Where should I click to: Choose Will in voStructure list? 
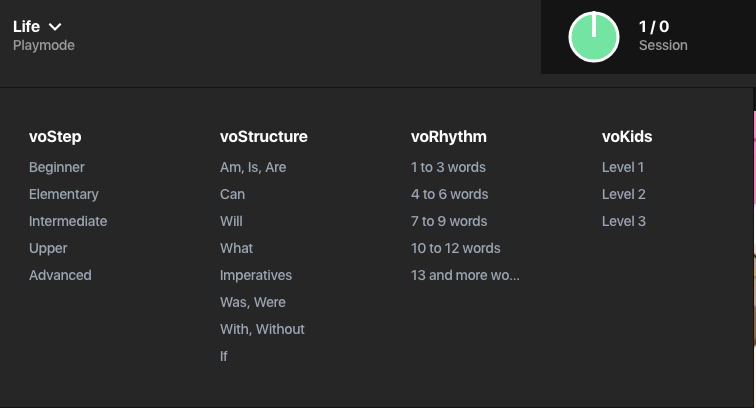coord(231,221)
